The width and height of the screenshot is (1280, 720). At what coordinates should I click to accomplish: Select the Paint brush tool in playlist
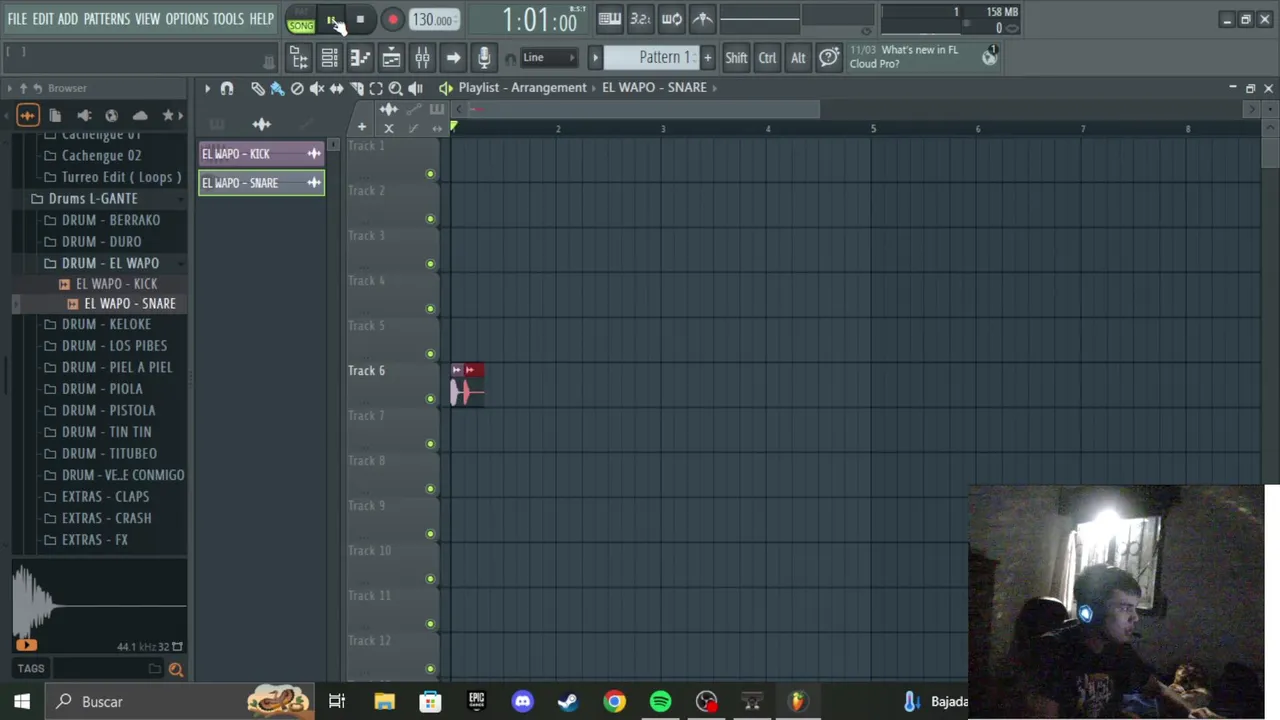(x=277, y=89)
